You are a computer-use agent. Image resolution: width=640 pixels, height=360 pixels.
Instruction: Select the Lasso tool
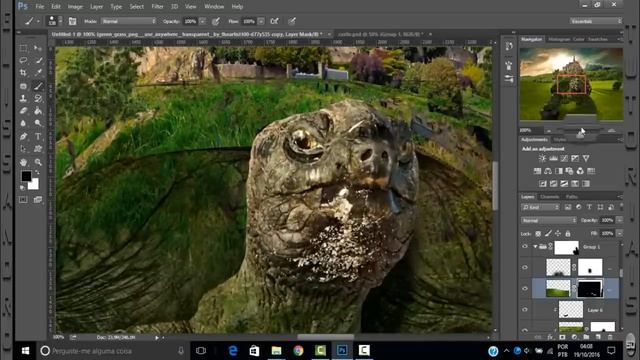point(23,60)
